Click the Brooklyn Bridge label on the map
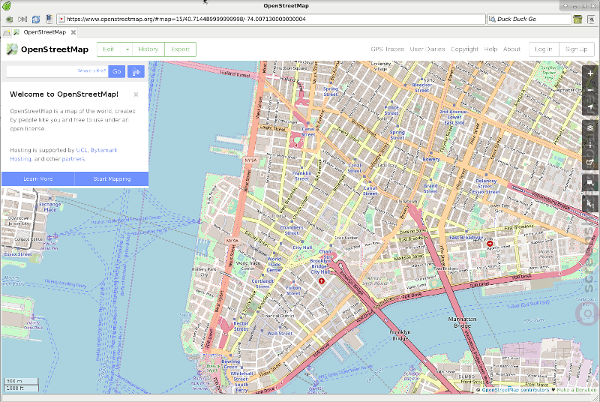 click(400, 335)
